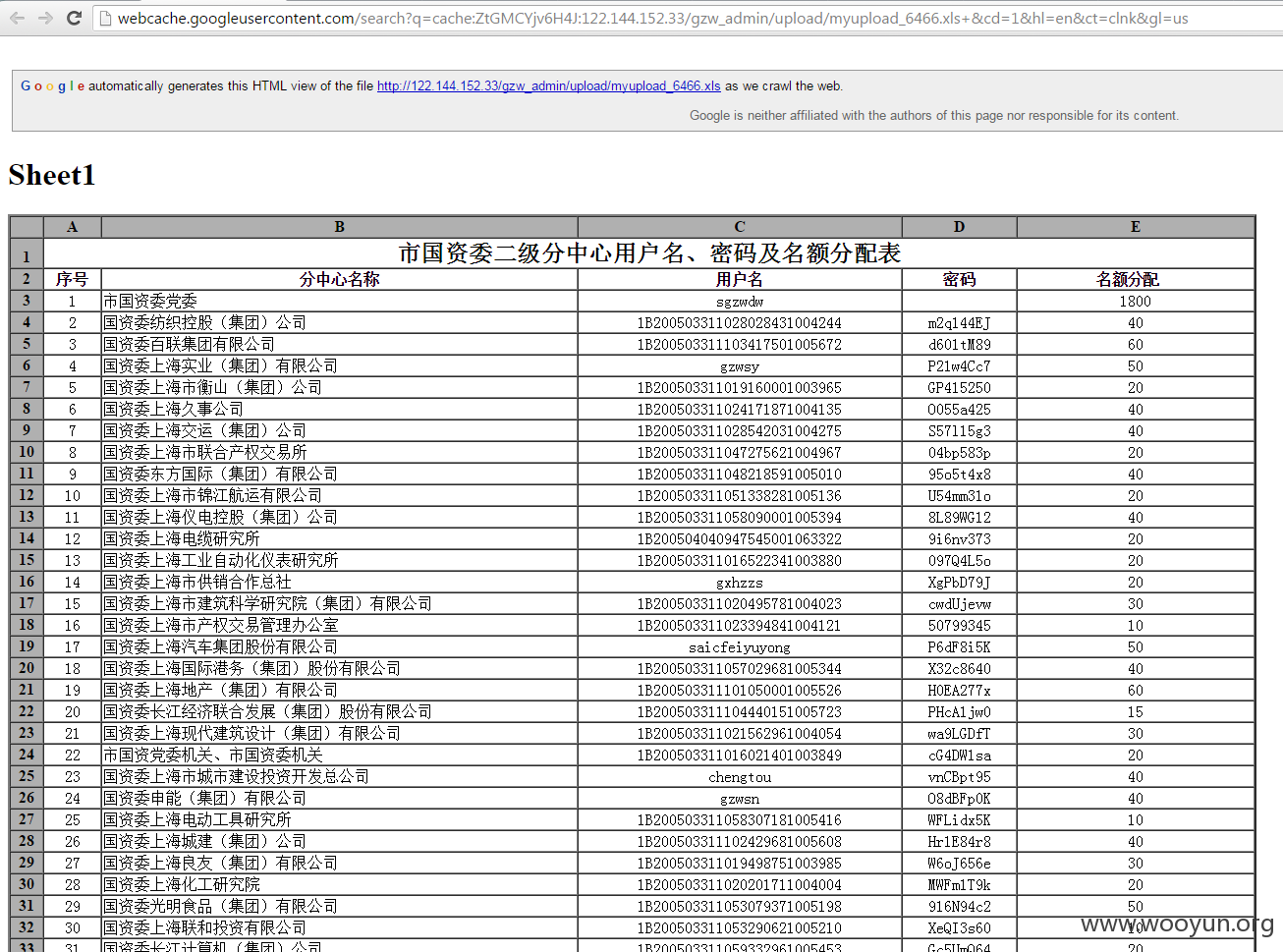Image resolution: width=1283 pixels, height=952 pixels.
Task: Click the username cell gzwsn
Action: [x=740, y=798]
